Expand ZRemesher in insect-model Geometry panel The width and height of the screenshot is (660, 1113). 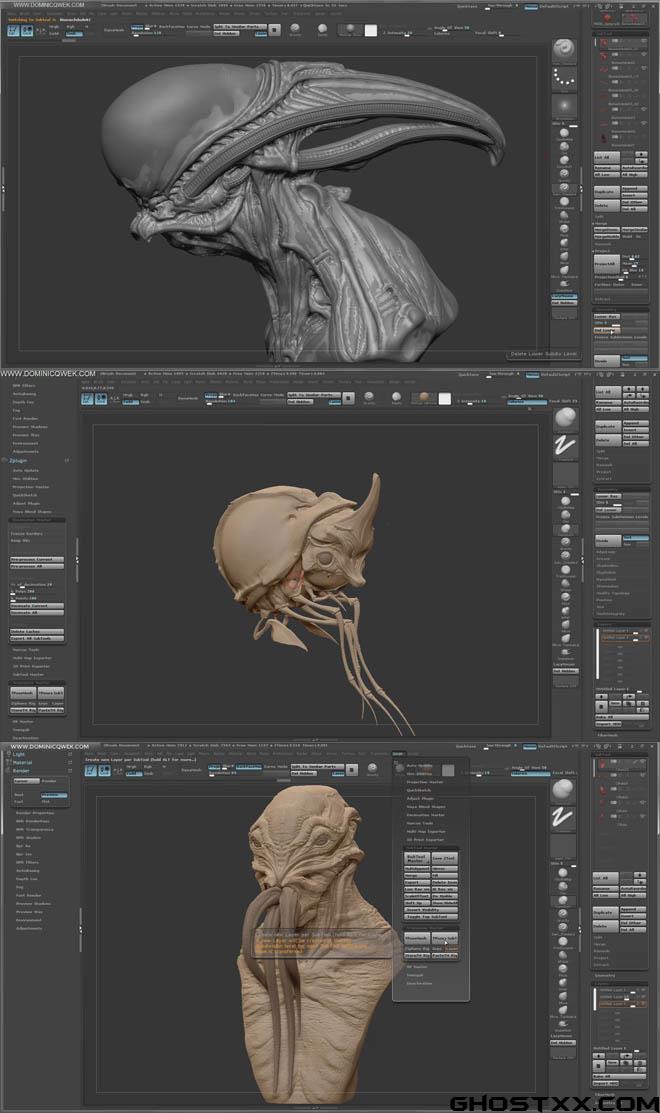pyautogui.click(x=607, y=586)
